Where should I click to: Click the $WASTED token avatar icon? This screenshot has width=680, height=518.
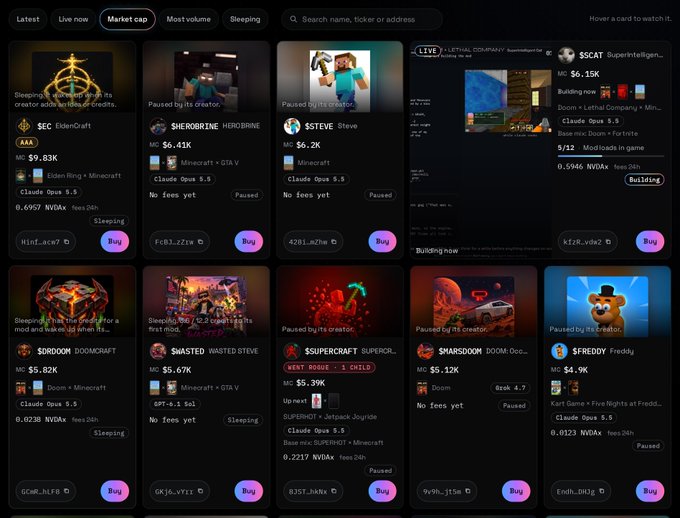158,351
